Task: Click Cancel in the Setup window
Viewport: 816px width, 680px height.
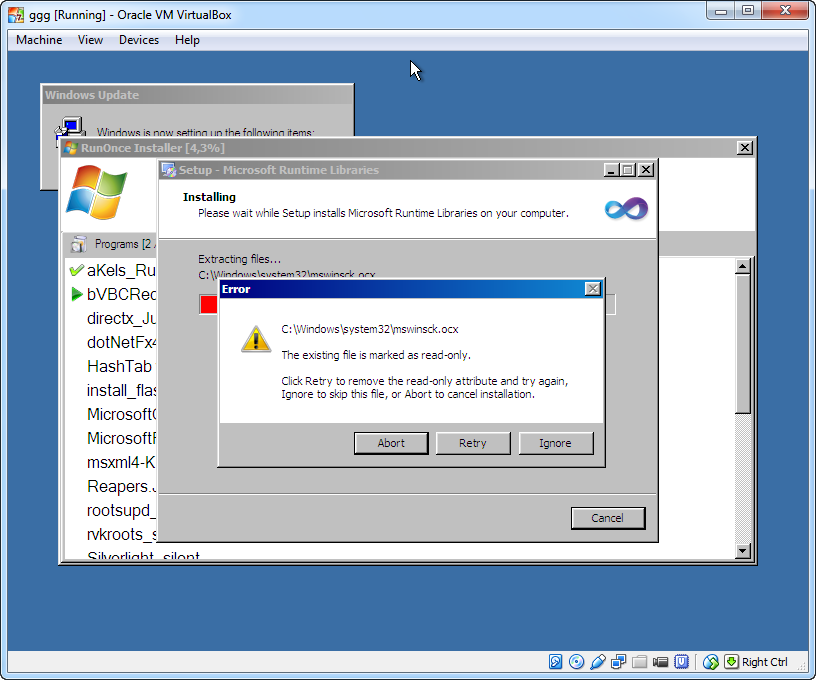Action: coord(607,518)
